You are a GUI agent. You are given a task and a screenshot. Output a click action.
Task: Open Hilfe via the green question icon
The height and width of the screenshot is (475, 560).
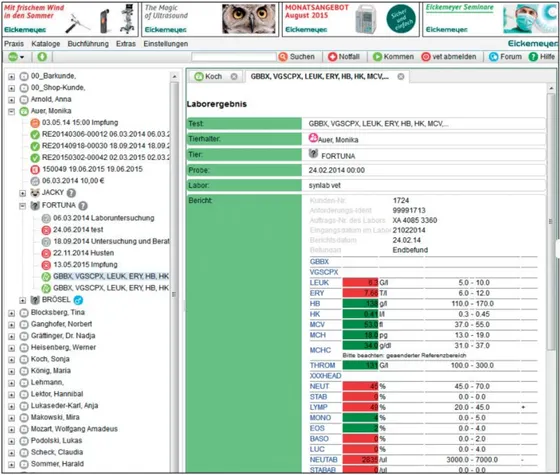[533, 57]
